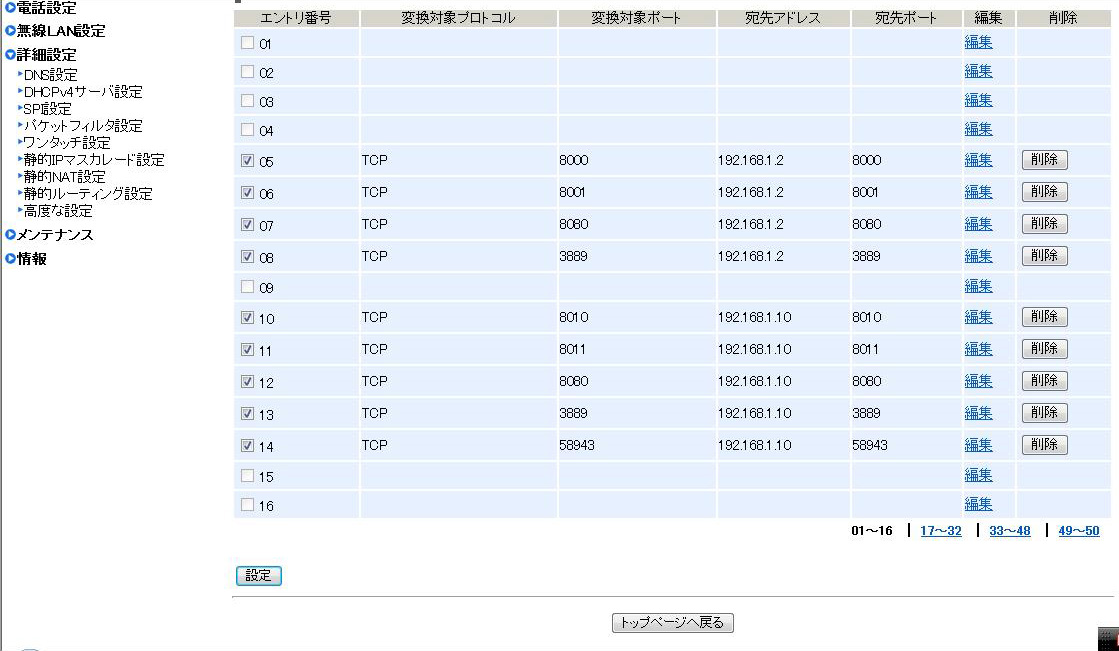Expand the 無線LAN設定 sidebar section
The width and height of the screenshot is (1119, 651).
click(x=60, y=31)
